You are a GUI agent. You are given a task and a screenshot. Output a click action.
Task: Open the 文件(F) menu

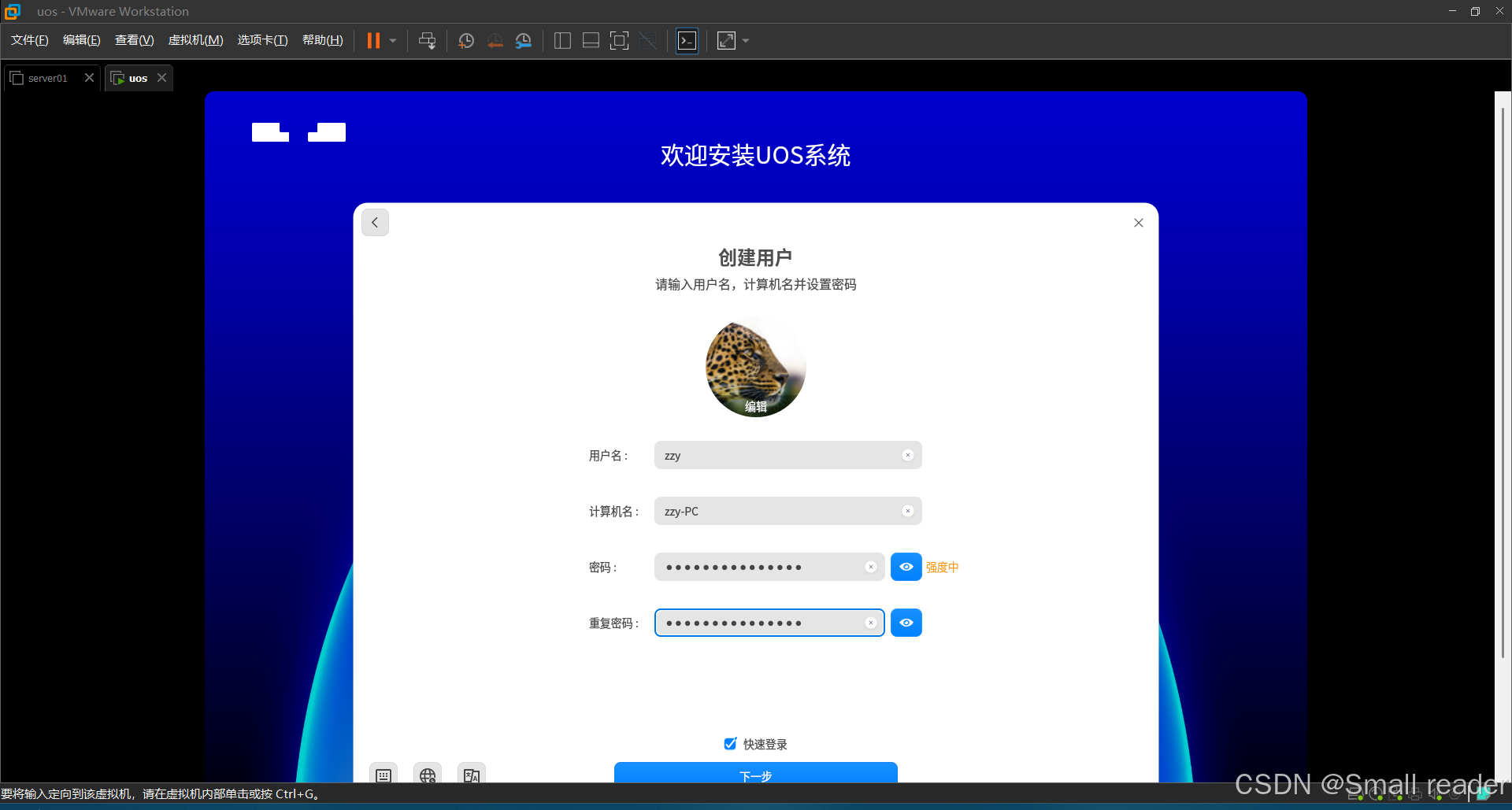(x=29, y=40)
